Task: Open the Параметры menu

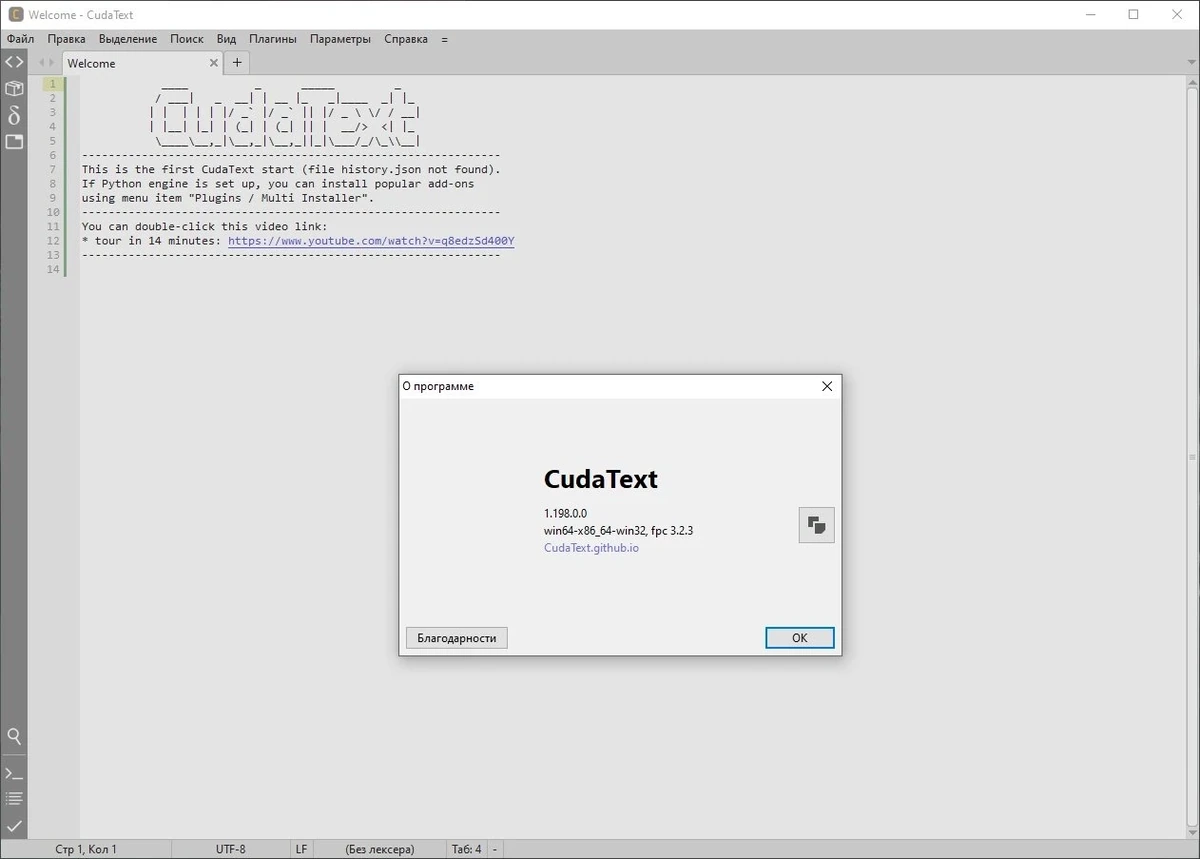Action: click(x=340, y=39)
